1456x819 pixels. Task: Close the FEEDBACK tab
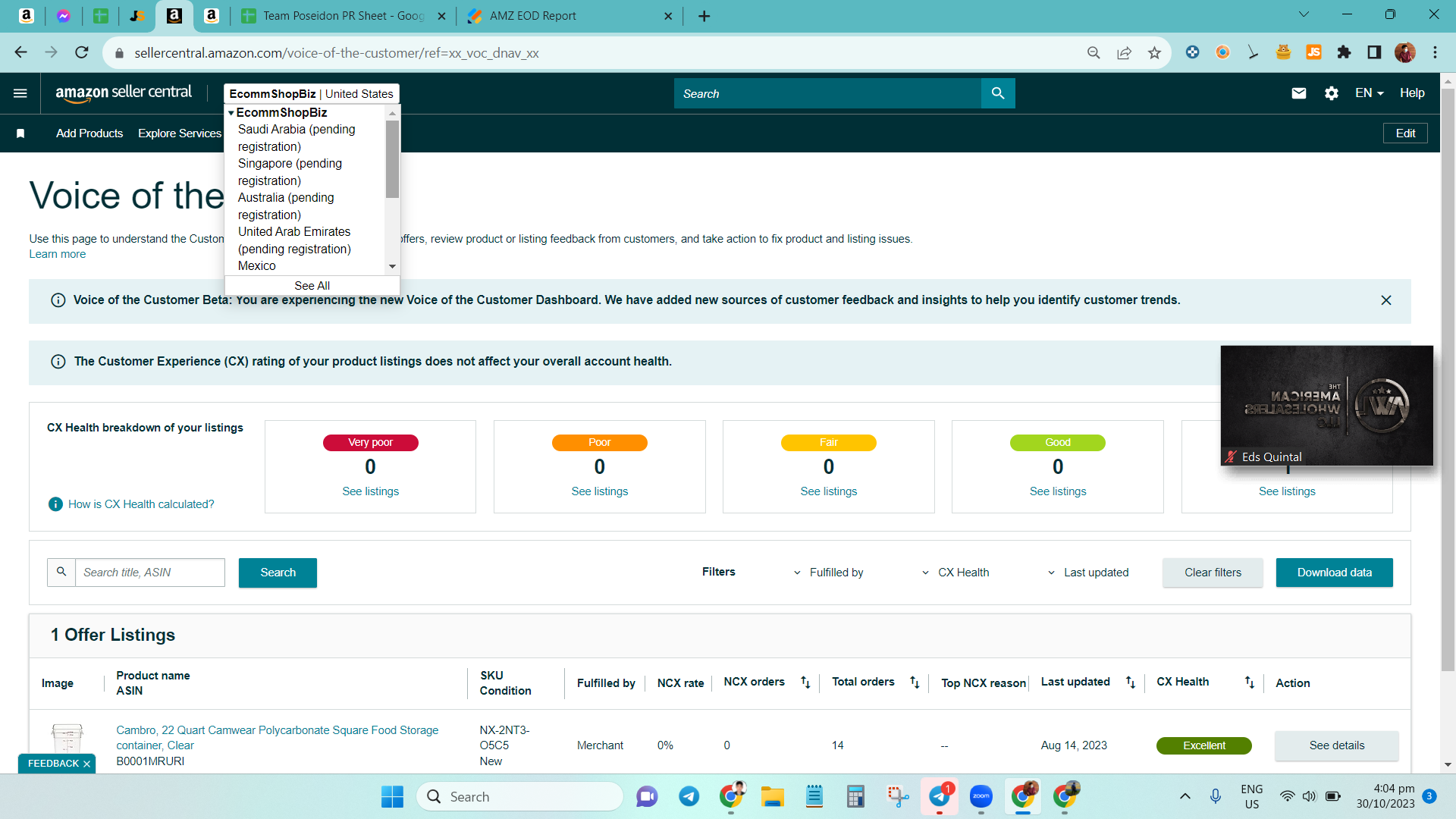tap(86, 764)
